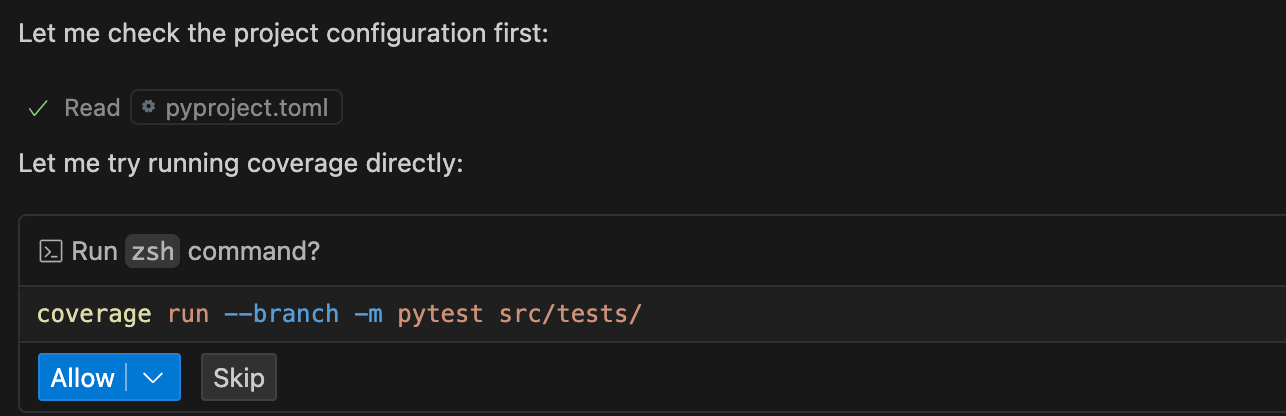This screenshot has height=416, width=1286.
Task: Click the word coverage in the command
Action: click(x=93, y=314)
